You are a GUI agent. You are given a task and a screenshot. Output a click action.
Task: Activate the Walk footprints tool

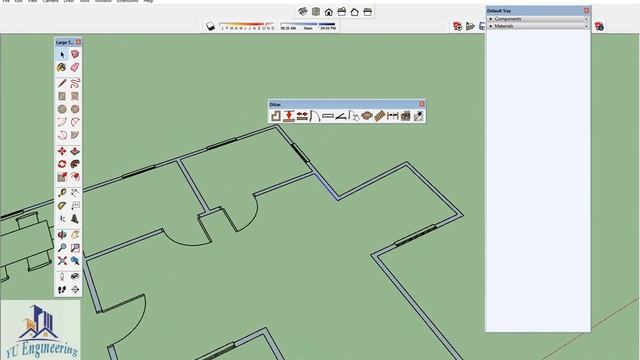tap(62, 290)
